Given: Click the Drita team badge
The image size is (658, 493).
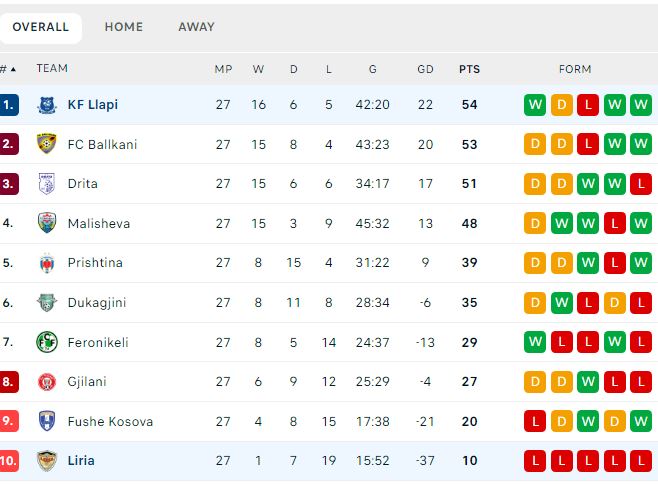Looking at the screenshot, I should coord(47,184).
